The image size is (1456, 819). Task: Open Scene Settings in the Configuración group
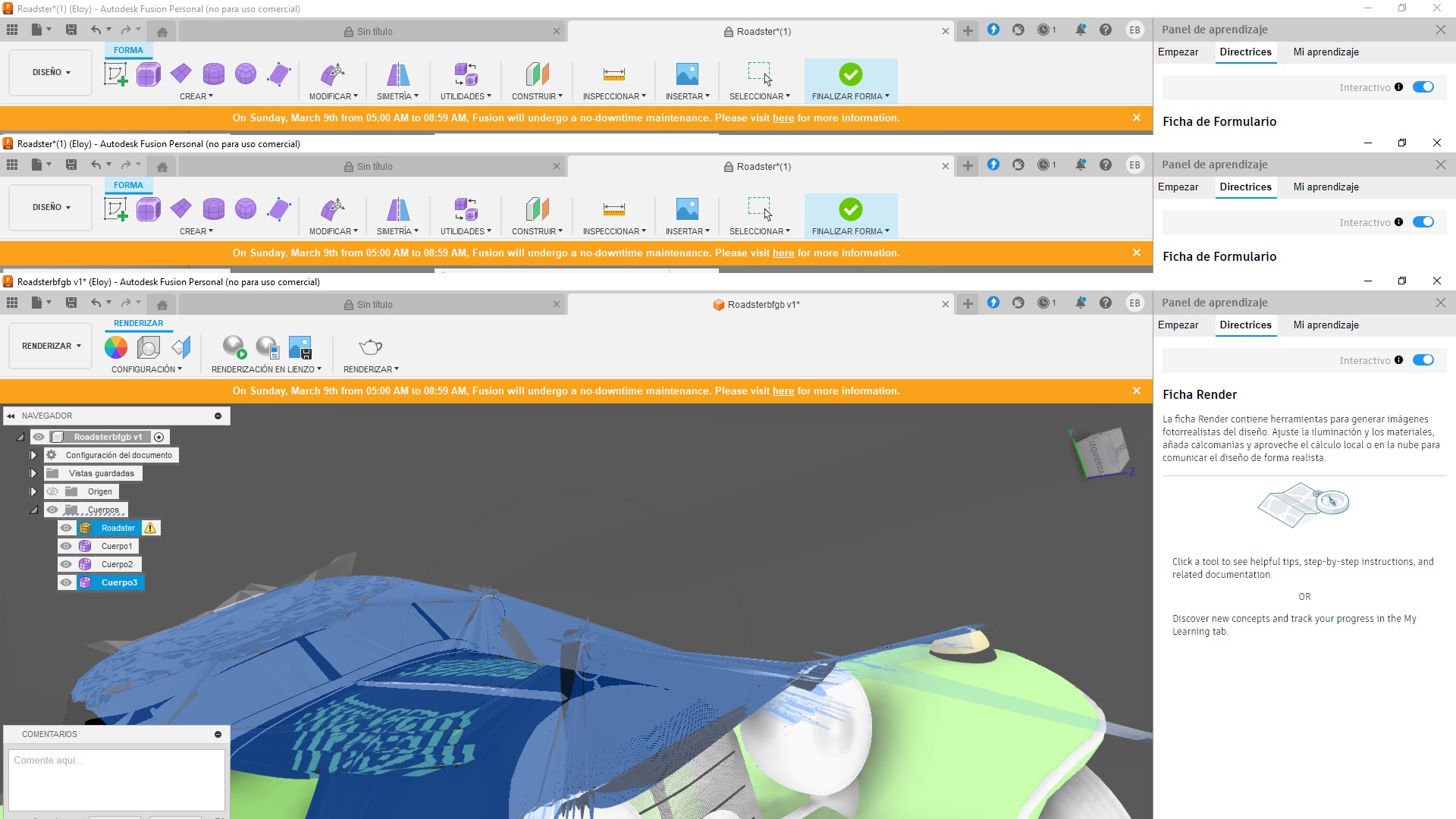click(149, 347)
